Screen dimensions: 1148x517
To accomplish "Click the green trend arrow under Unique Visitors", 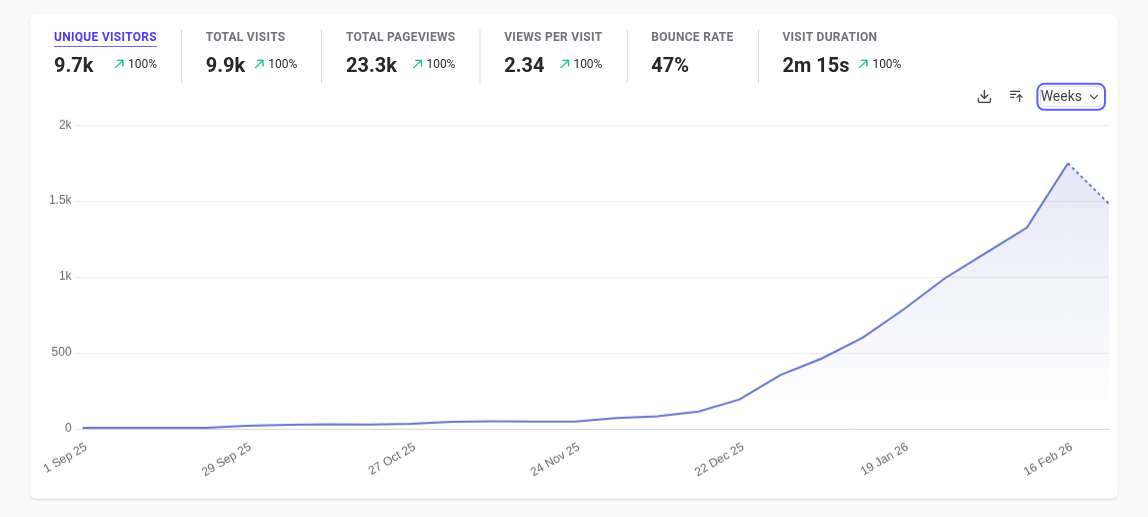I will click(119, 64).
